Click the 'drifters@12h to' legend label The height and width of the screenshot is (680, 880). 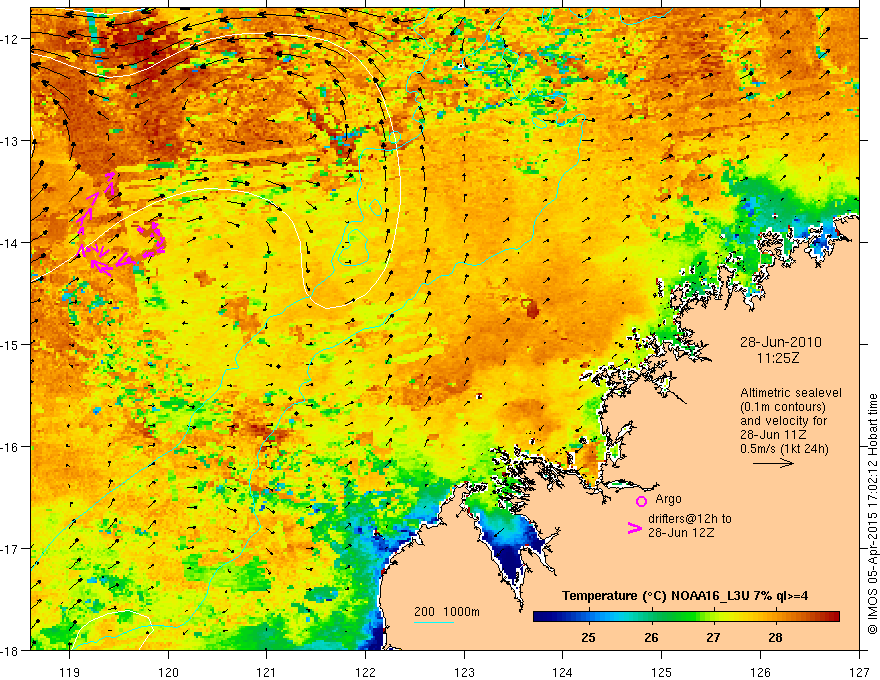click(690, 519)
